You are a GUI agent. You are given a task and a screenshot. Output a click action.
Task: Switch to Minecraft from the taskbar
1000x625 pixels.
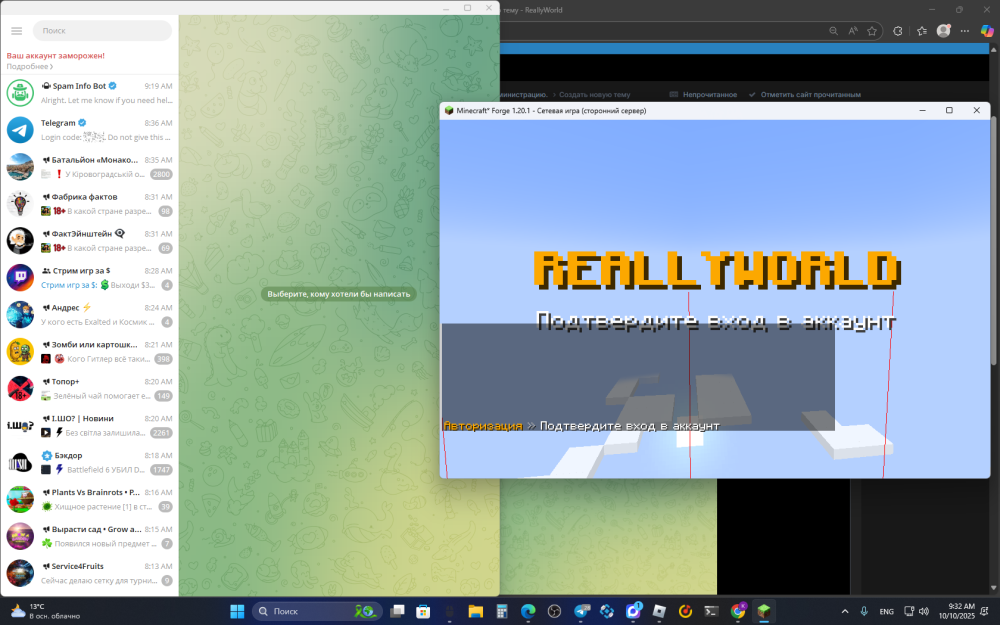pos(763,612)
